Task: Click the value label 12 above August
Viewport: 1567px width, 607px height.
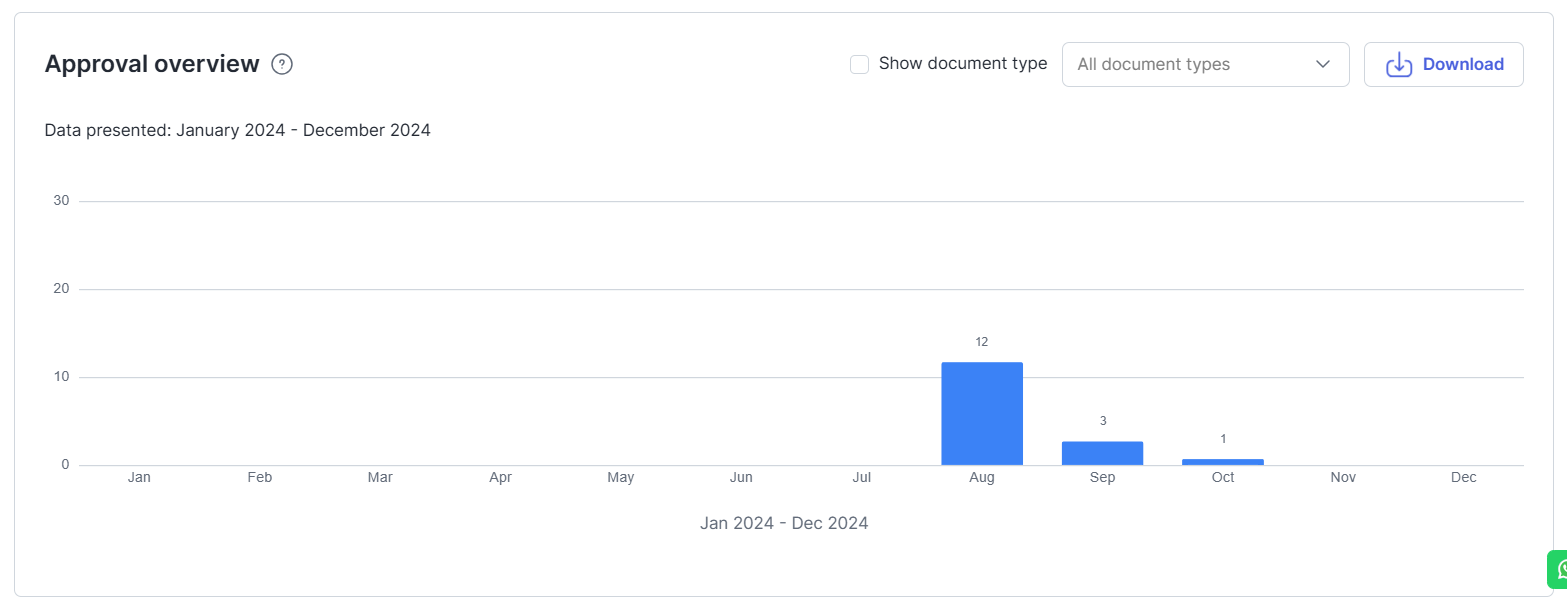Action: point(981,342)
